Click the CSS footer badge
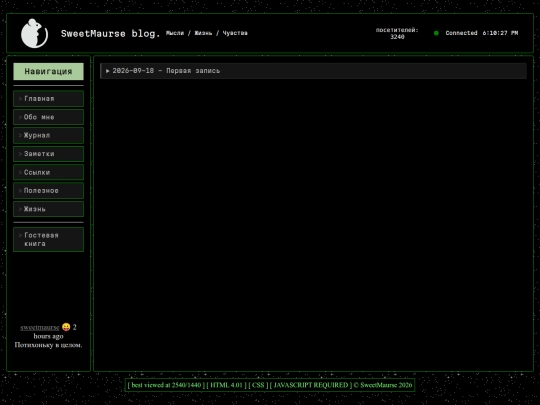 click(x=258, y=385)
